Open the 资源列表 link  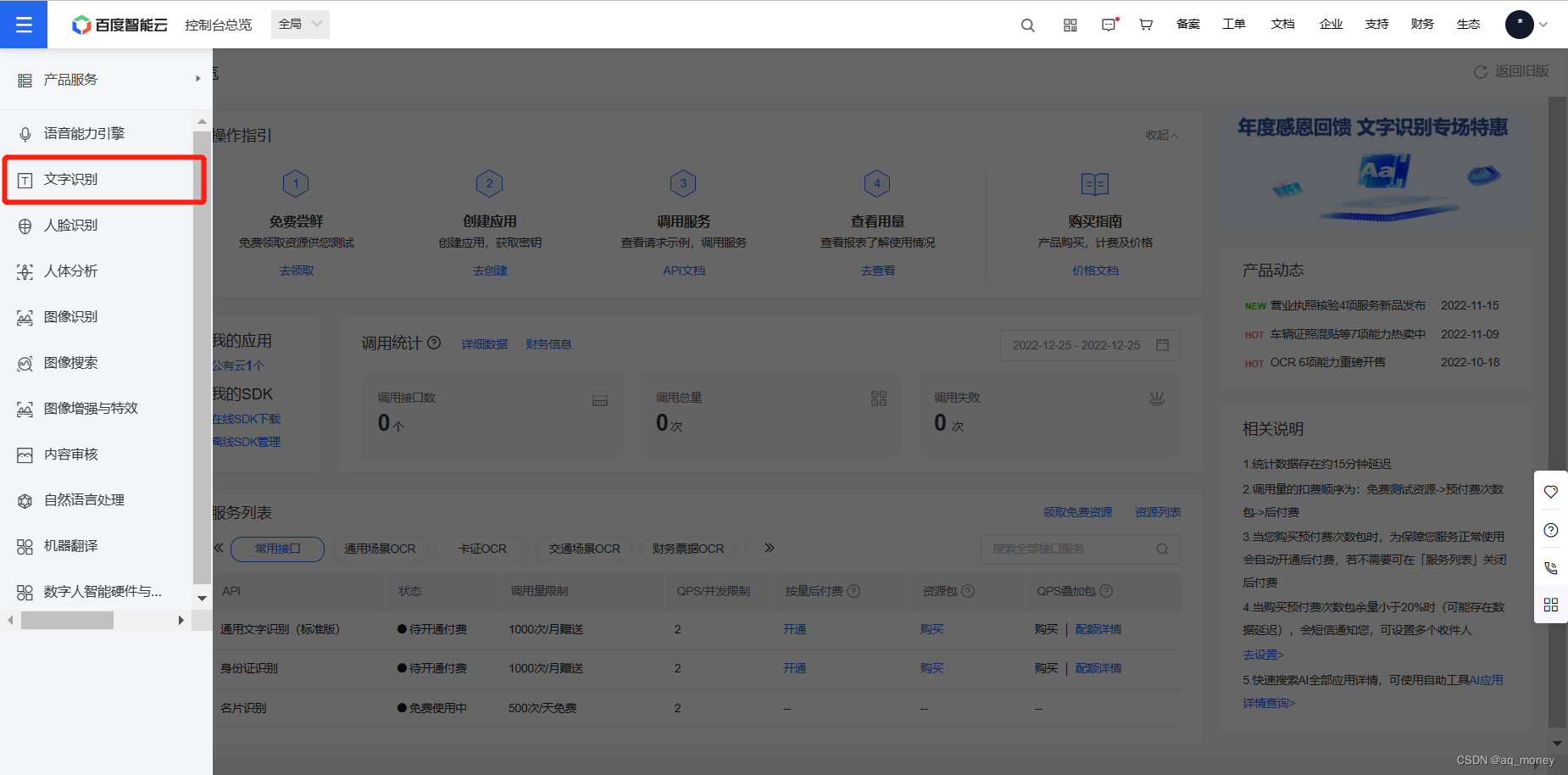coord(1158,512)
